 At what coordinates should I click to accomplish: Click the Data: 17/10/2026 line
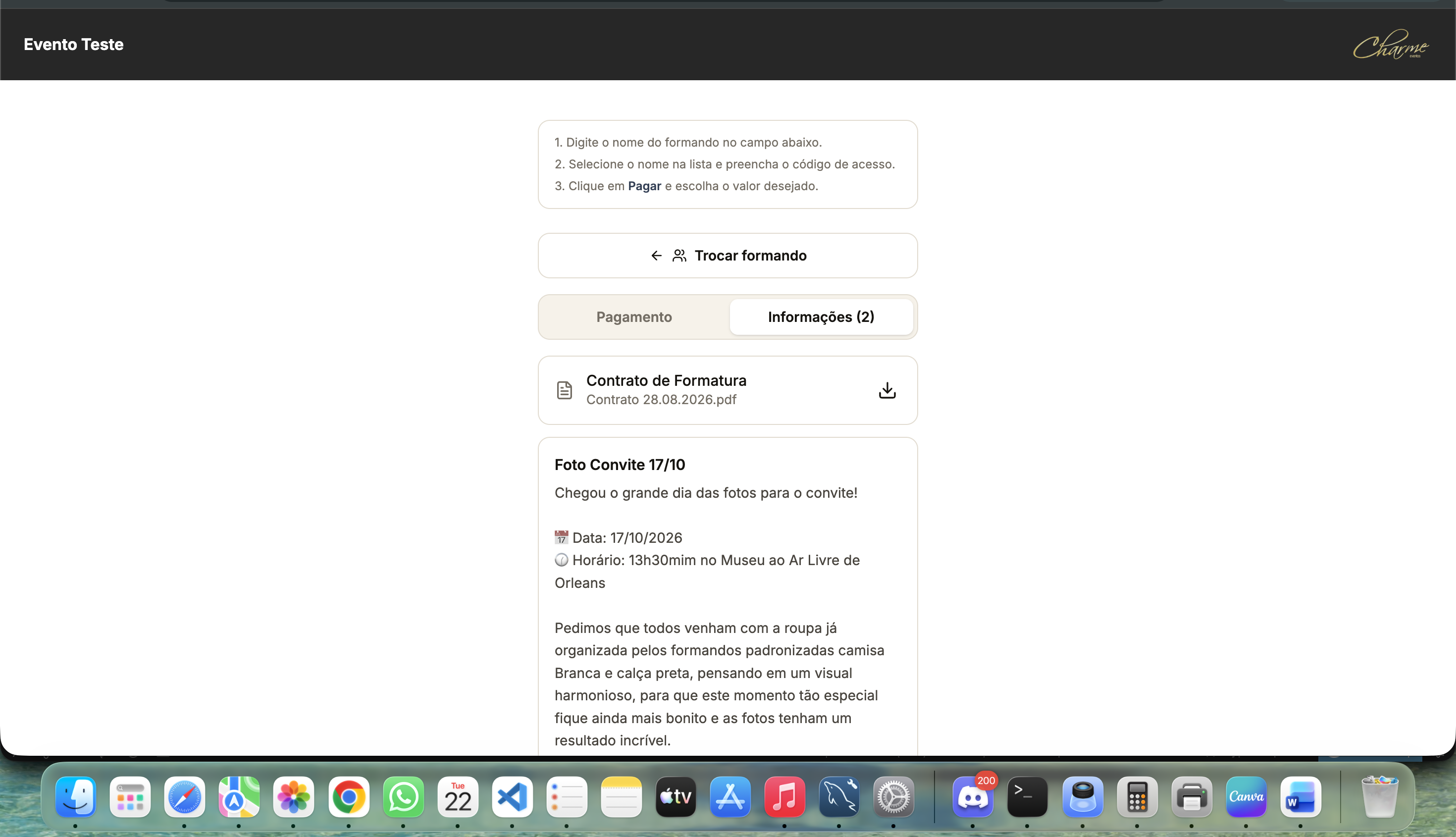coord(619,537)
